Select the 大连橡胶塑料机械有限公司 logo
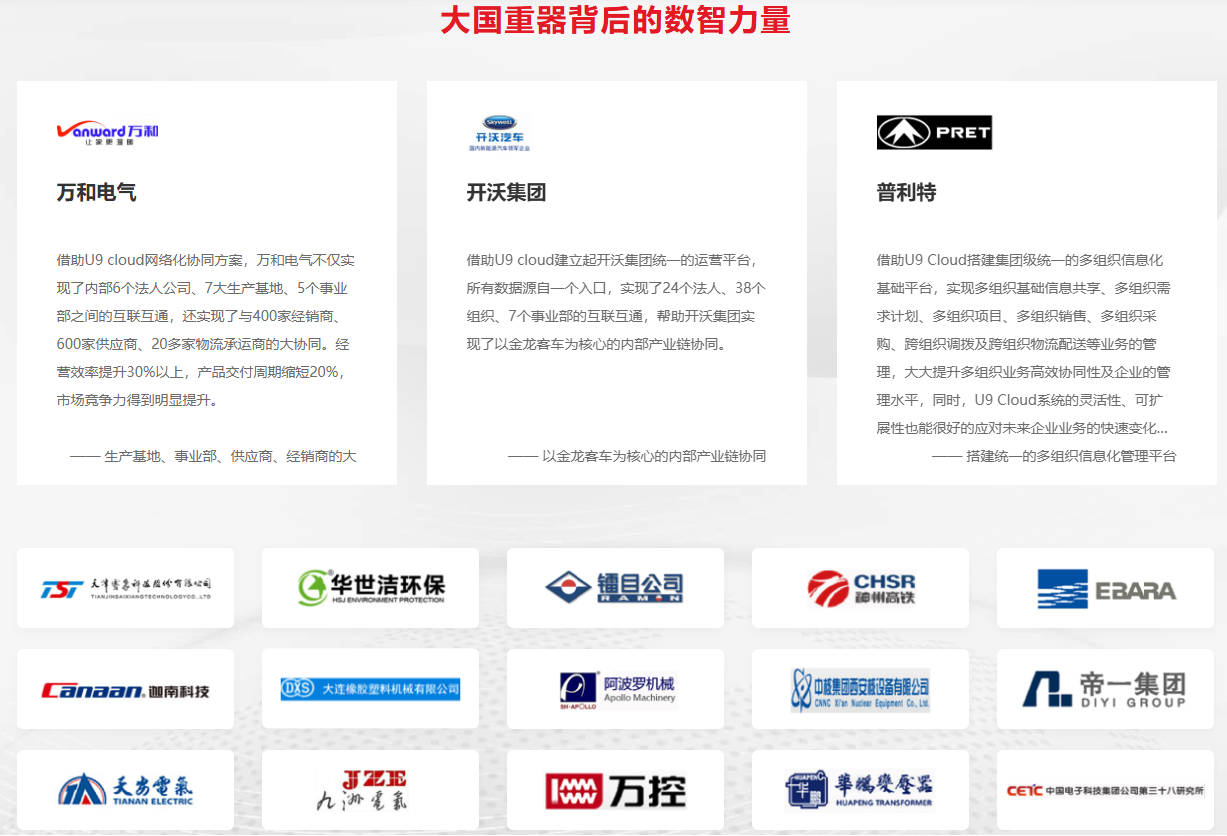The image size is (1227, 836). [x=370, y=689]
